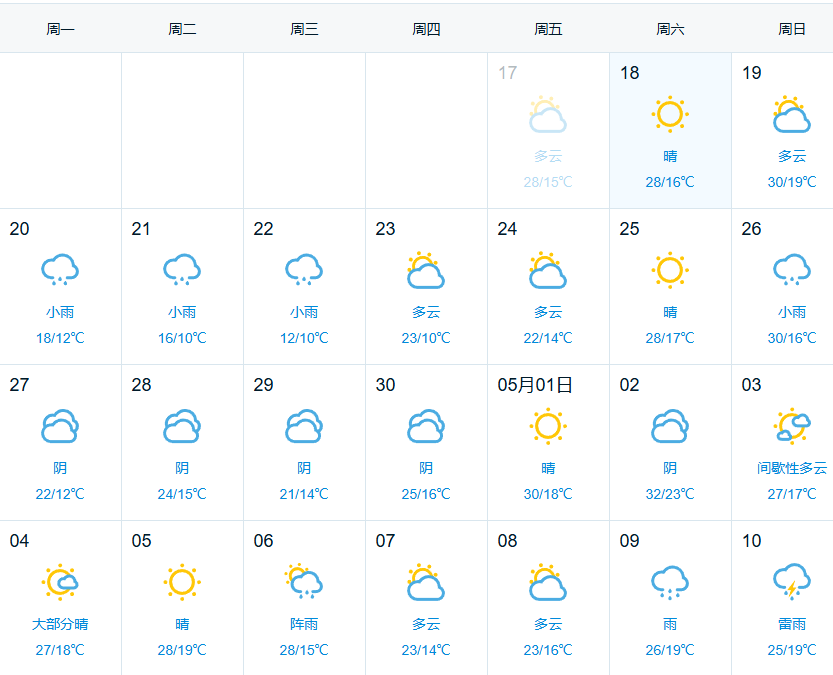Click the intermittent cloudy icon on day 03
This screenshot has width=833, height=675.
point(792,426)
